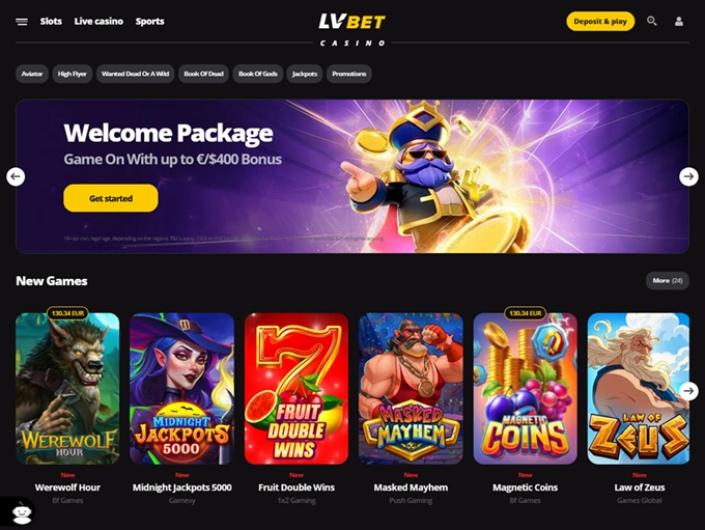Open the Fruit Double Wins thumbnail
The height and width of the screenshot is (530, 705).
pyautogui.click(x=296, y=388)
